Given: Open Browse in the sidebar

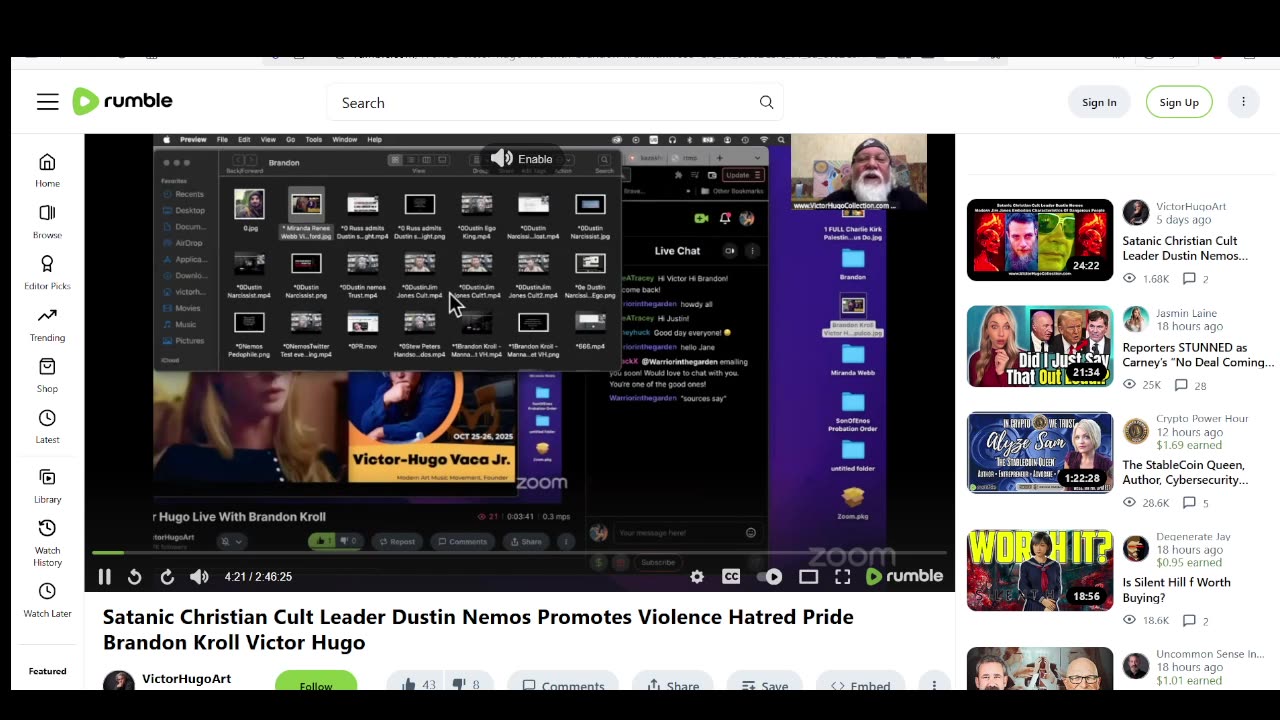Looking at the screenshot, I should (47, 221).
